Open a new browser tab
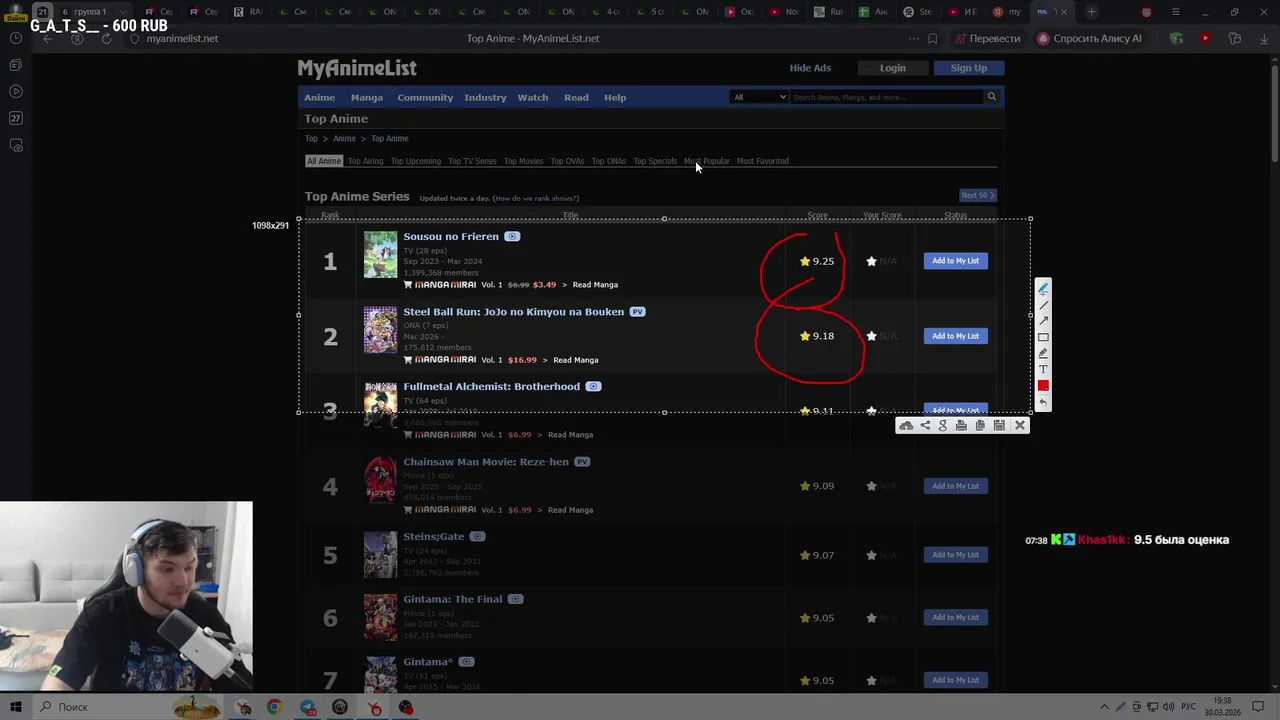The width and height of the screenshot is (1280, 720). pyautogui.click(x=1092, y=12)
